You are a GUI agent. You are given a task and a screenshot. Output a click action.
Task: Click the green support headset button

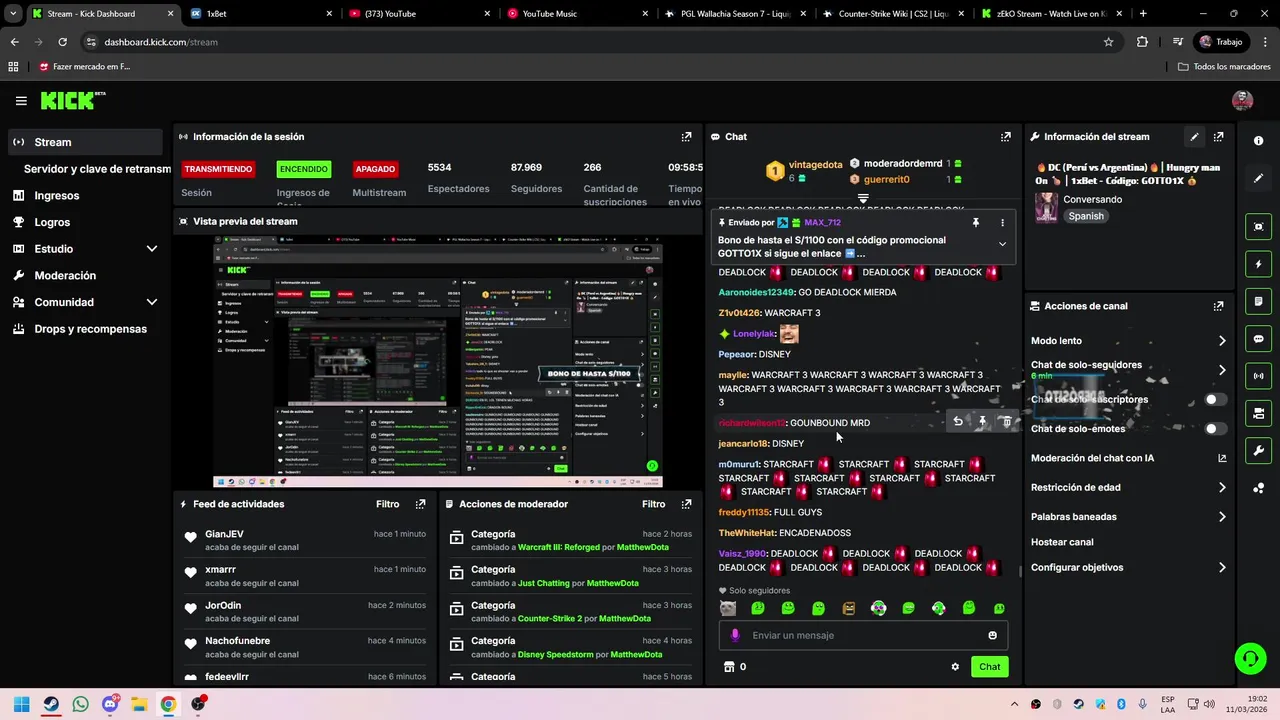(1250, 658)
